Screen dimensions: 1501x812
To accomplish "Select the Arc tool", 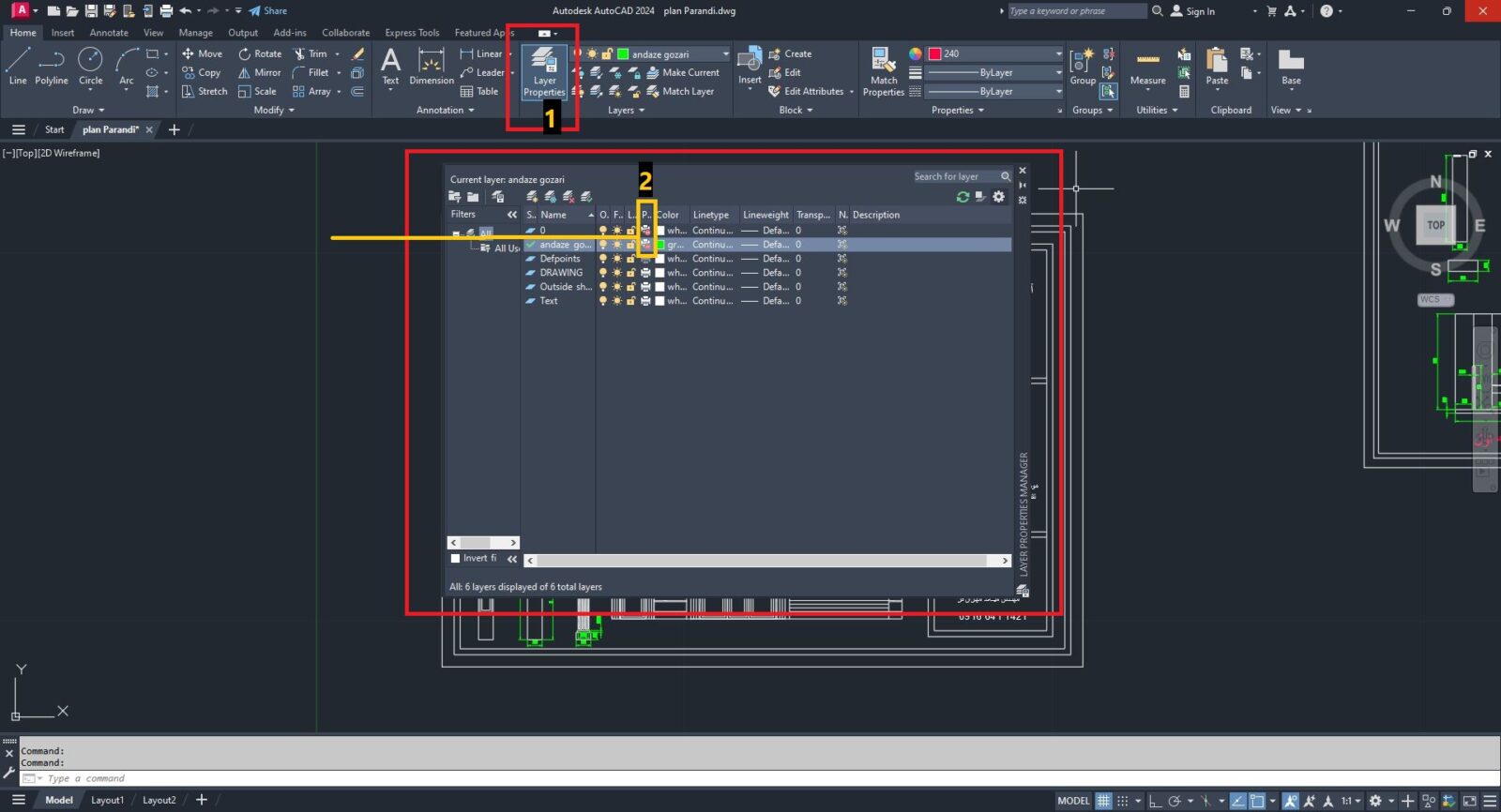I will point(127,67).
